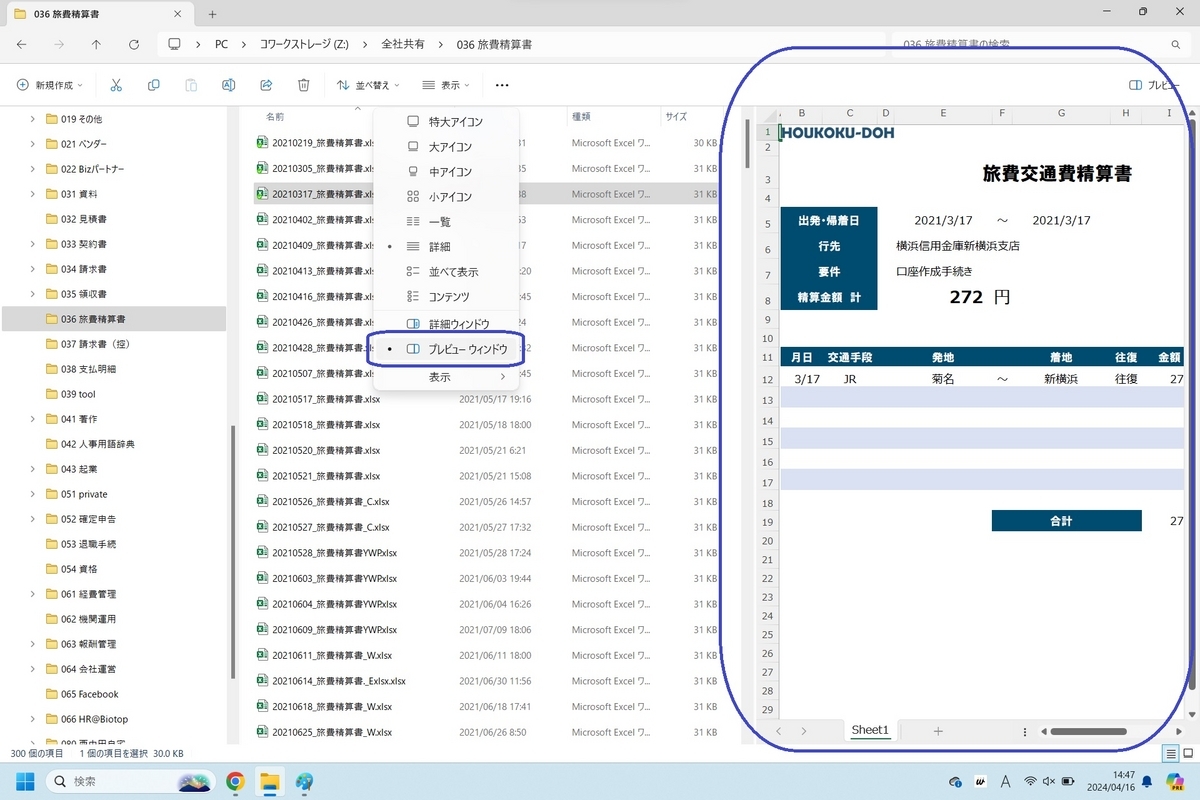Viewport: 1200px width, 800px height.
Task: Click the Copy icon in toolbar
Action: 153,85
